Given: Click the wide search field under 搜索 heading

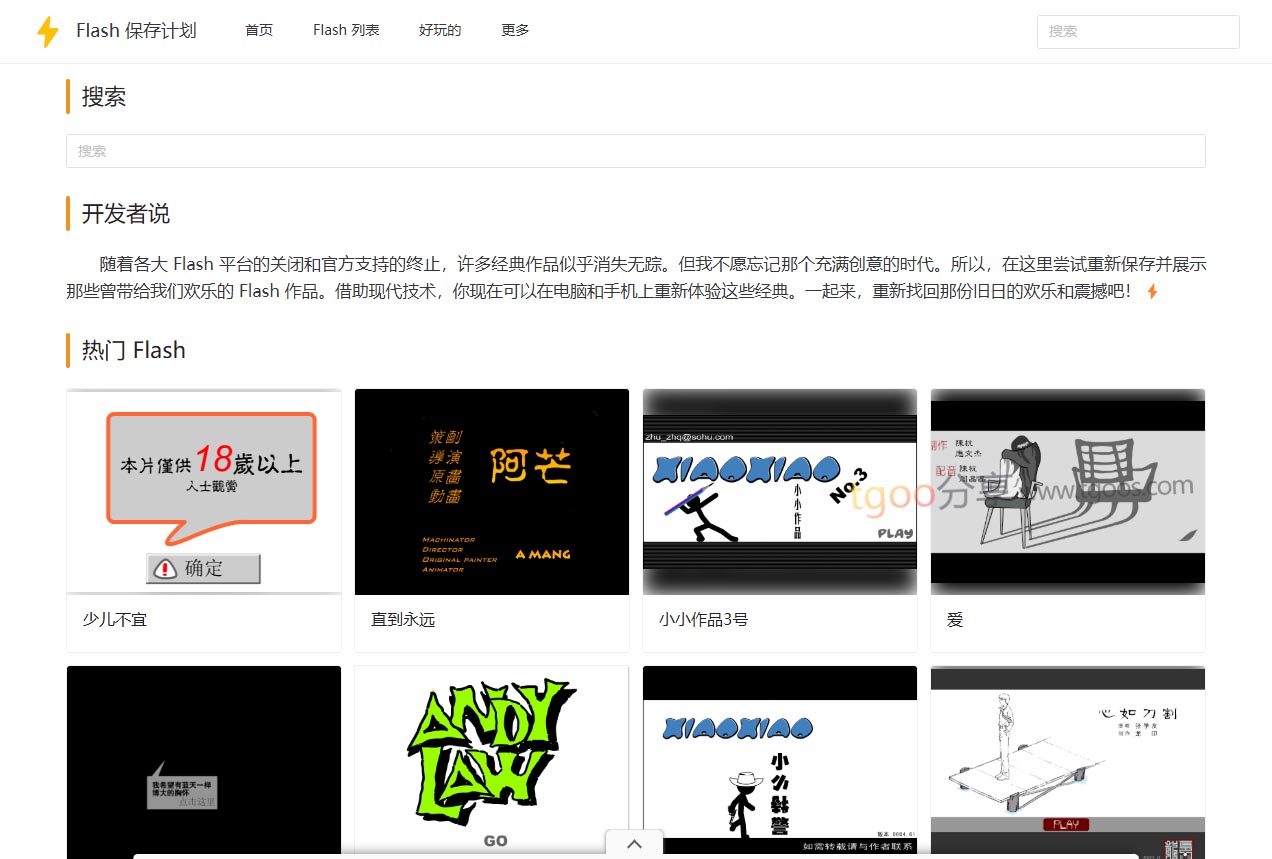Looking at the screenshot, I should [x=635, y=151].
